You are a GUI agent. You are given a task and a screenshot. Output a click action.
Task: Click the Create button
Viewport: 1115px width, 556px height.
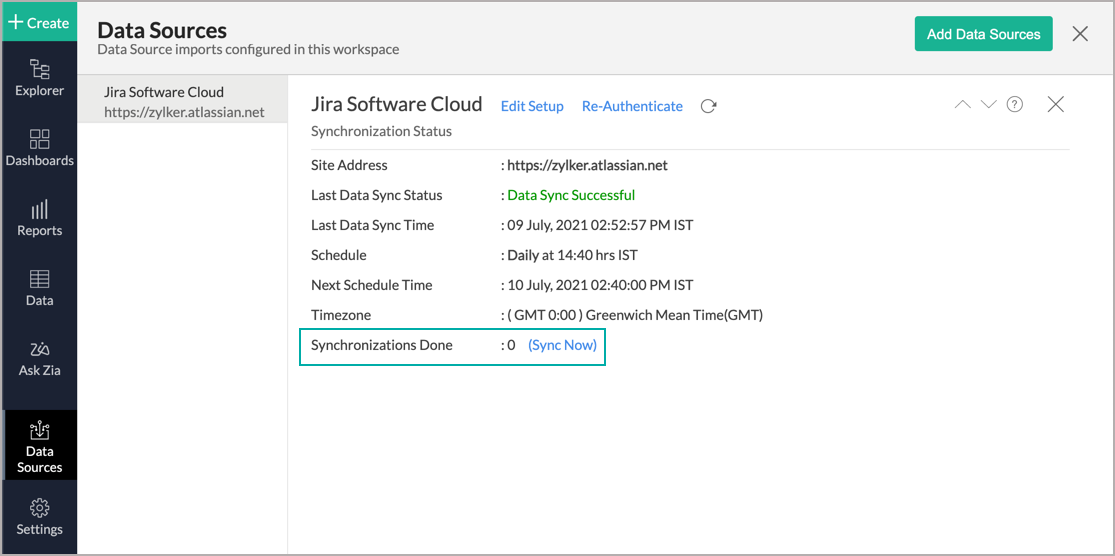tap(38, 23)
